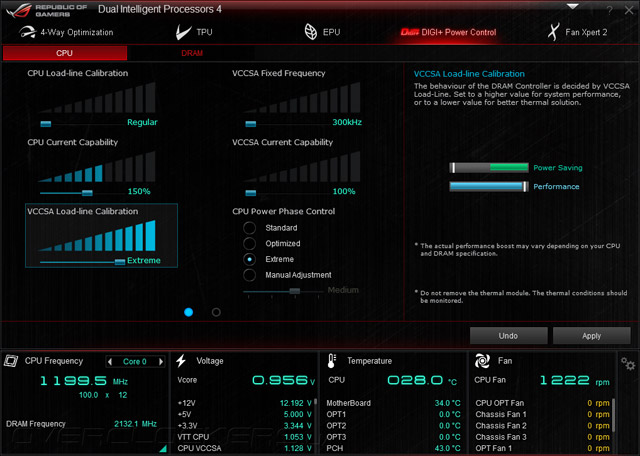The image size is (640, 456).
Task: Click the Manual Adjustment Medium slider handle
Action: [x=295, y=291]
